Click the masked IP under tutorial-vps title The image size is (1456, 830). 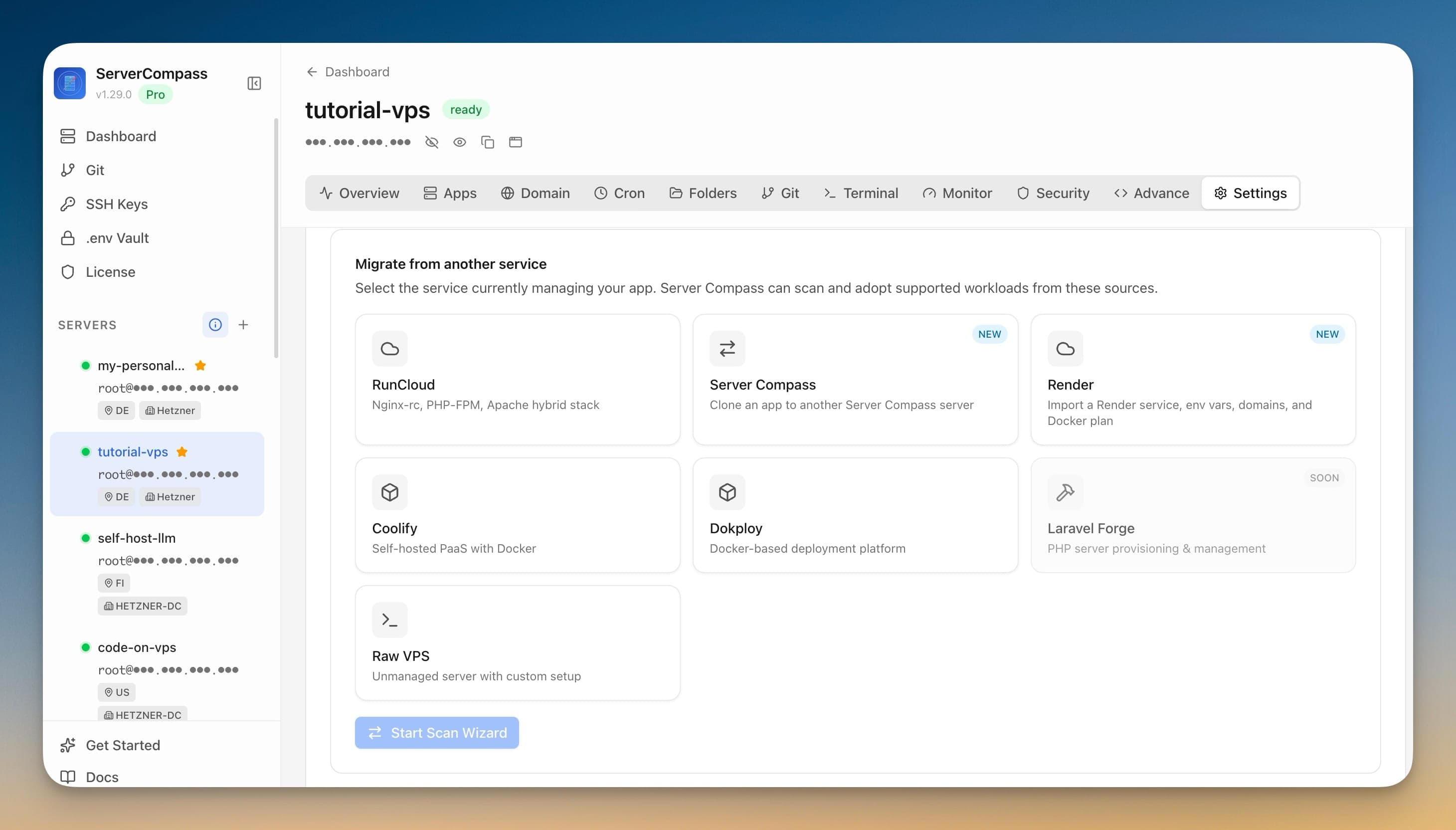click(358, 142)
